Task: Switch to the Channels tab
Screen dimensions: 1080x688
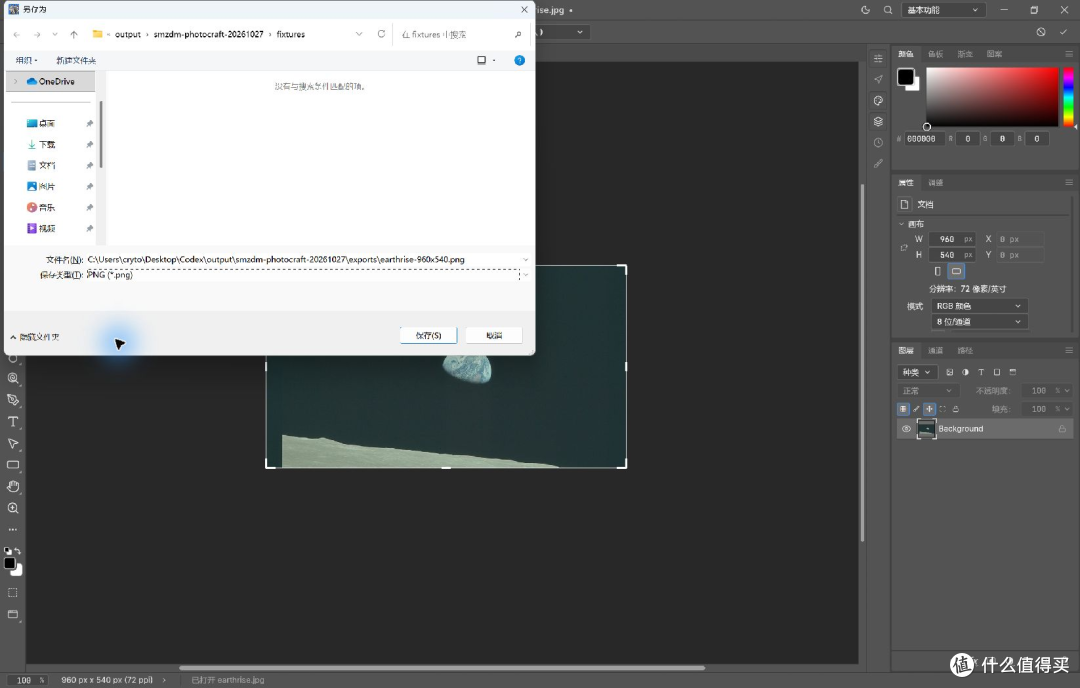Action: tap(935, 351)
